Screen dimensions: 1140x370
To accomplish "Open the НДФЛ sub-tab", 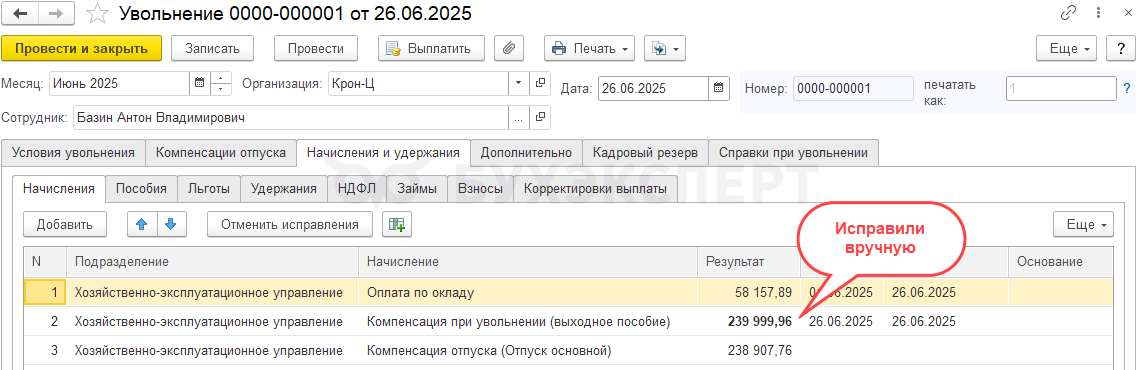I will [x=356, y=188].
